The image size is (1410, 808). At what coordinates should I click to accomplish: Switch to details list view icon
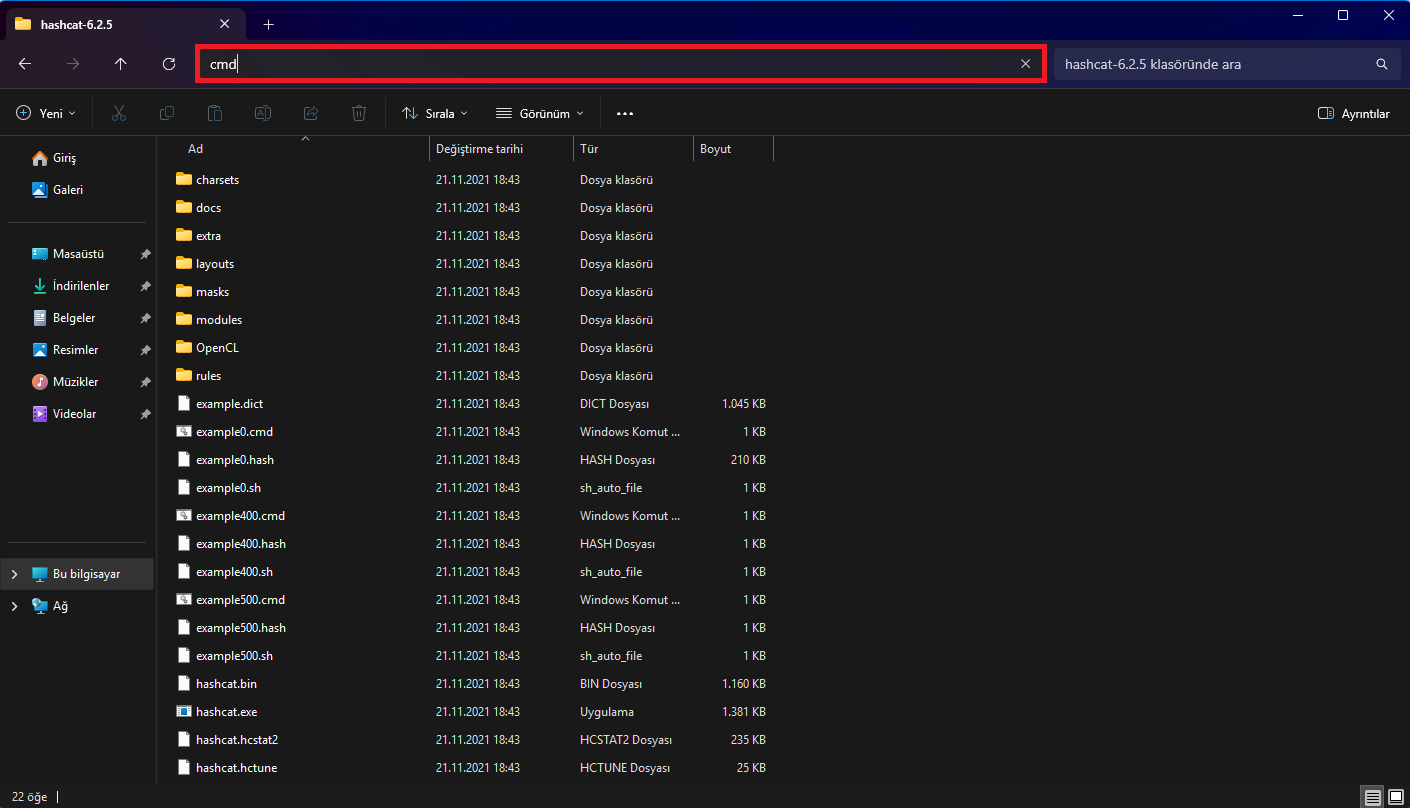pyautogui.click(x=1373, y=797)
